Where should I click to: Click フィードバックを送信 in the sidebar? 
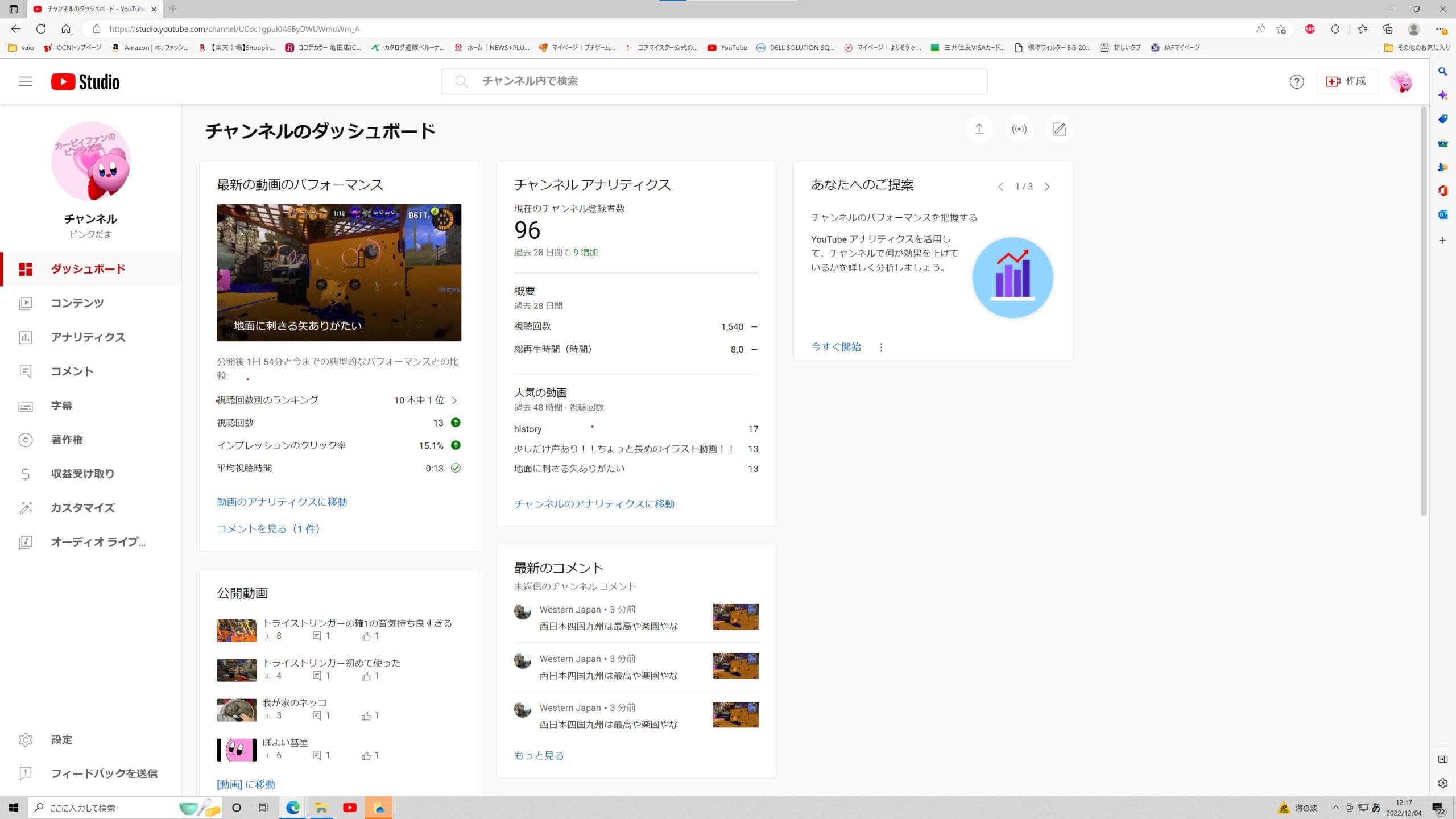[x=91, y=773]
